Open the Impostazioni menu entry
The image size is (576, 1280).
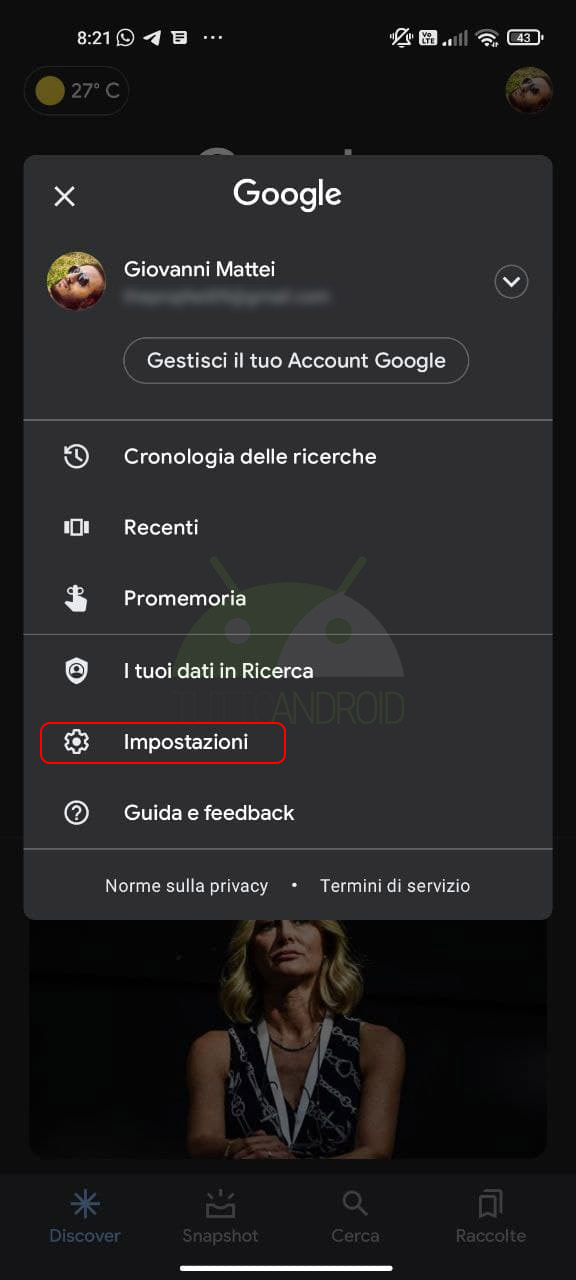[x=288, y=742]
